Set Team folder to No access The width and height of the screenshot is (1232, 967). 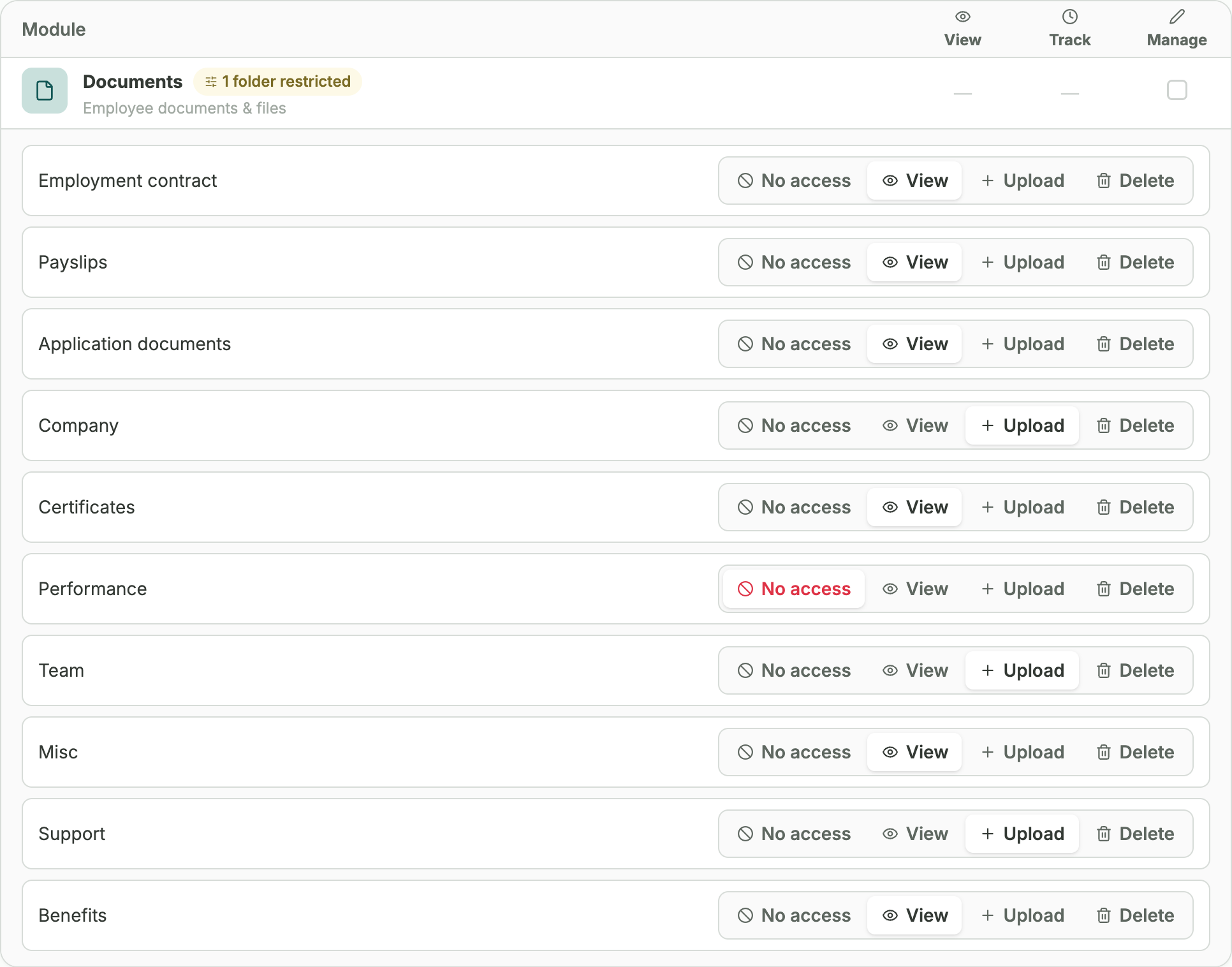[x=794, y=670]
